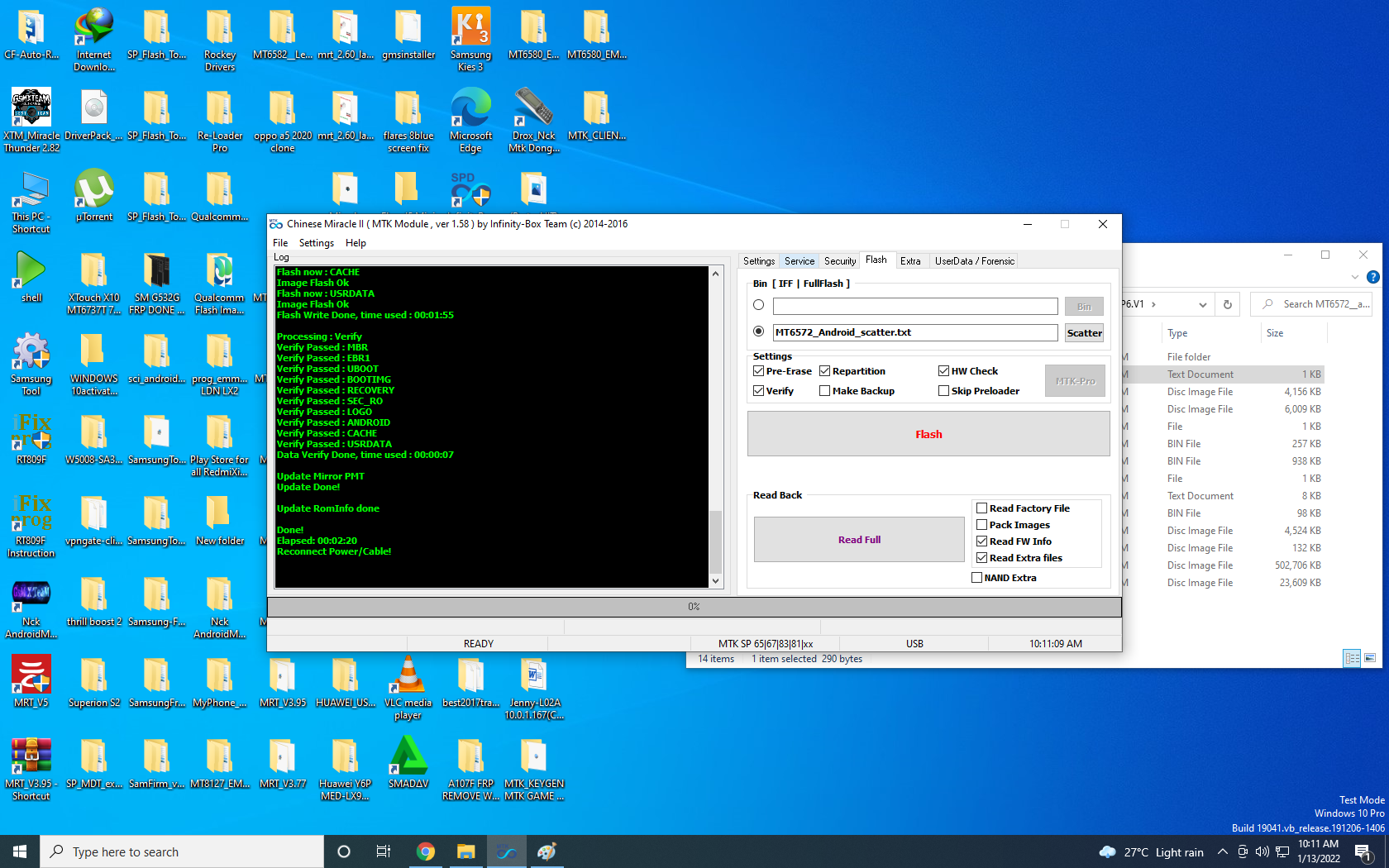Image resolution: width=1389 pixels, height=868 pixels.
Task: Launch XTM Miracle Thunder 2.82 shortcut
Action: (31, 120)
